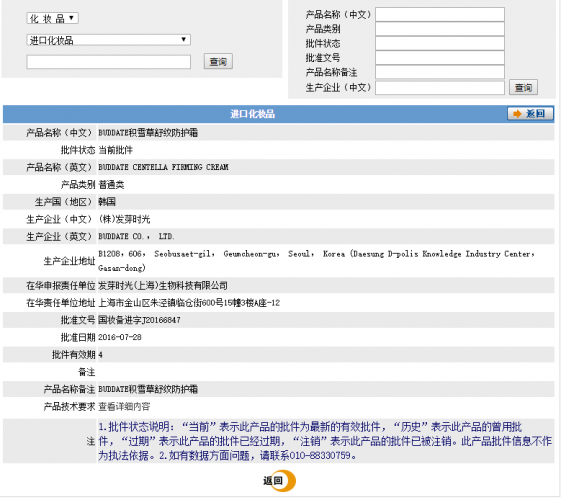Click the bottom orange 返回 button
The image size is (561, 500).
click(279, 481)
